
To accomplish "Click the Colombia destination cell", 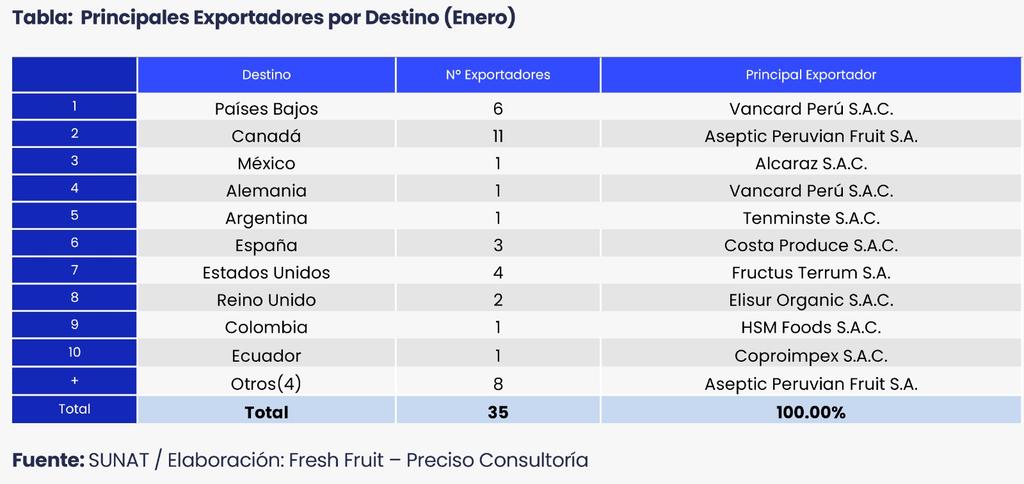I will [266, 327].
